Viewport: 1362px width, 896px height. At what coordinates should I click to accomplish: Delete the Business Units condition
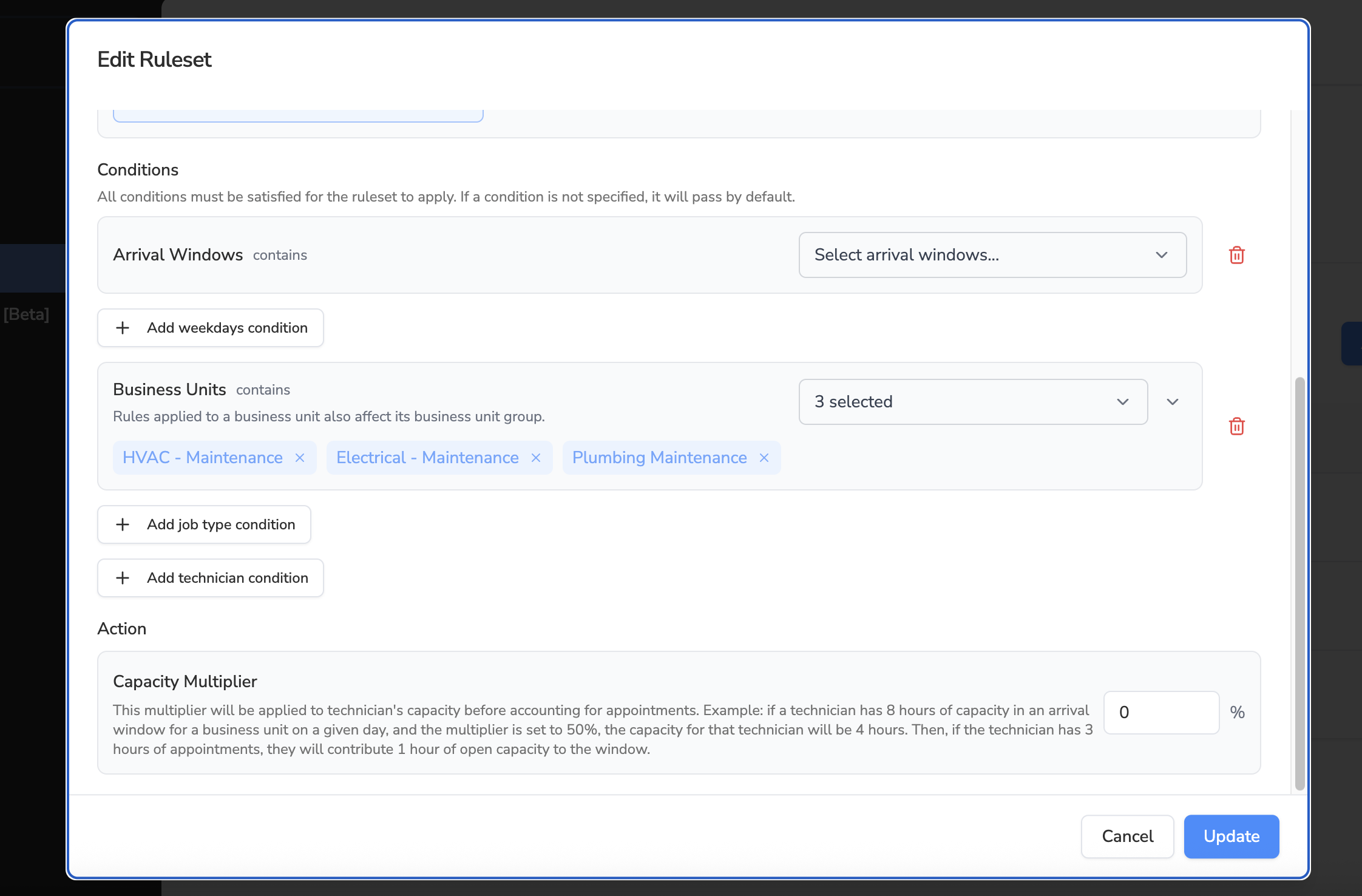coord(1236,426)
